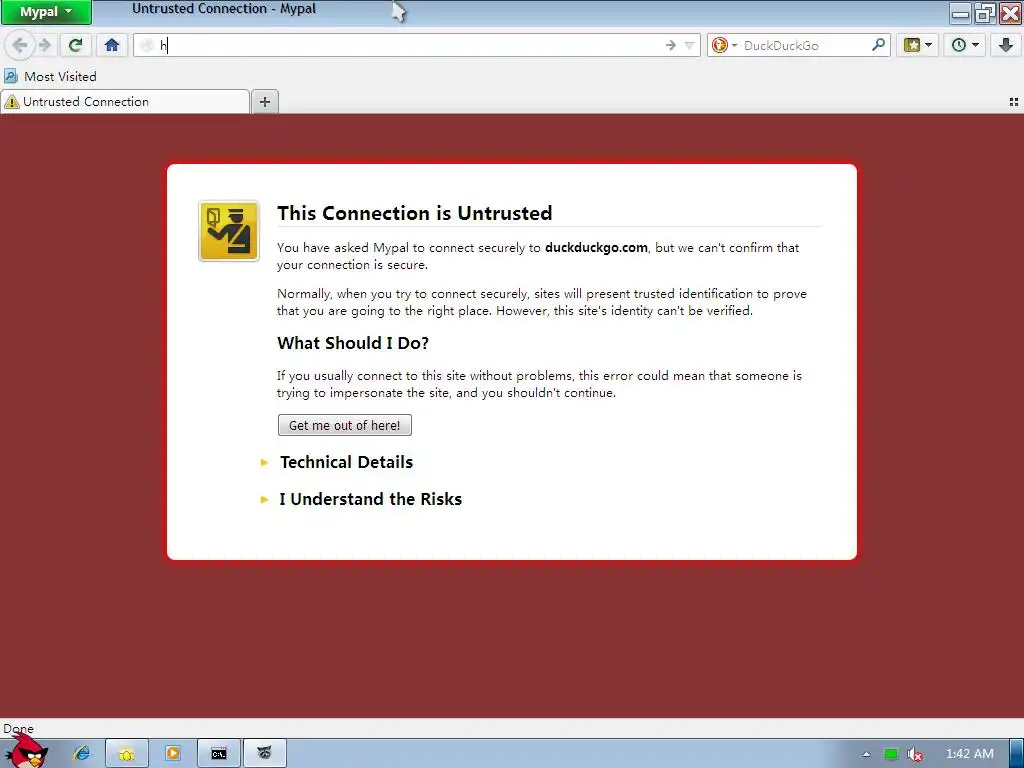
Task: Reload the current page
Action: [76, 45]
